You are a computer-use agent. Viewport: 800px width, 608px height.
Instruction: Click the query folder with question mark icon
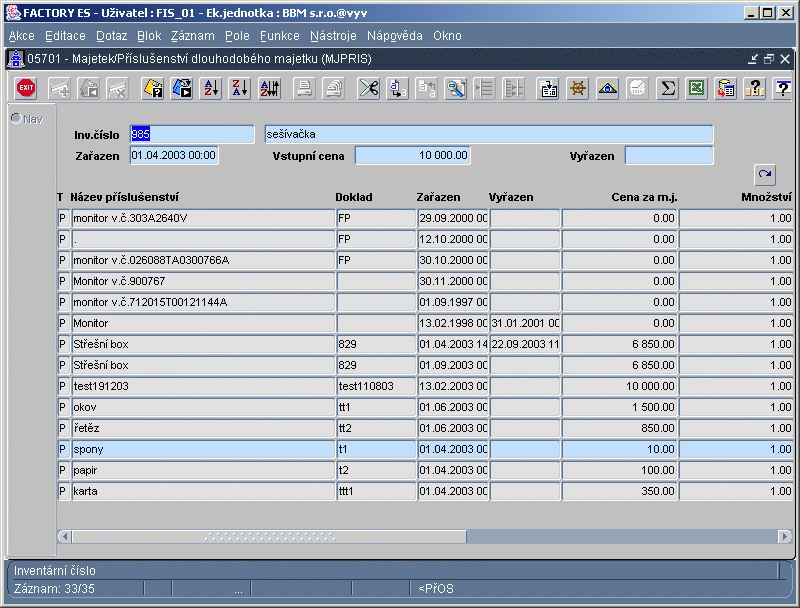click(x=153, y=88)
